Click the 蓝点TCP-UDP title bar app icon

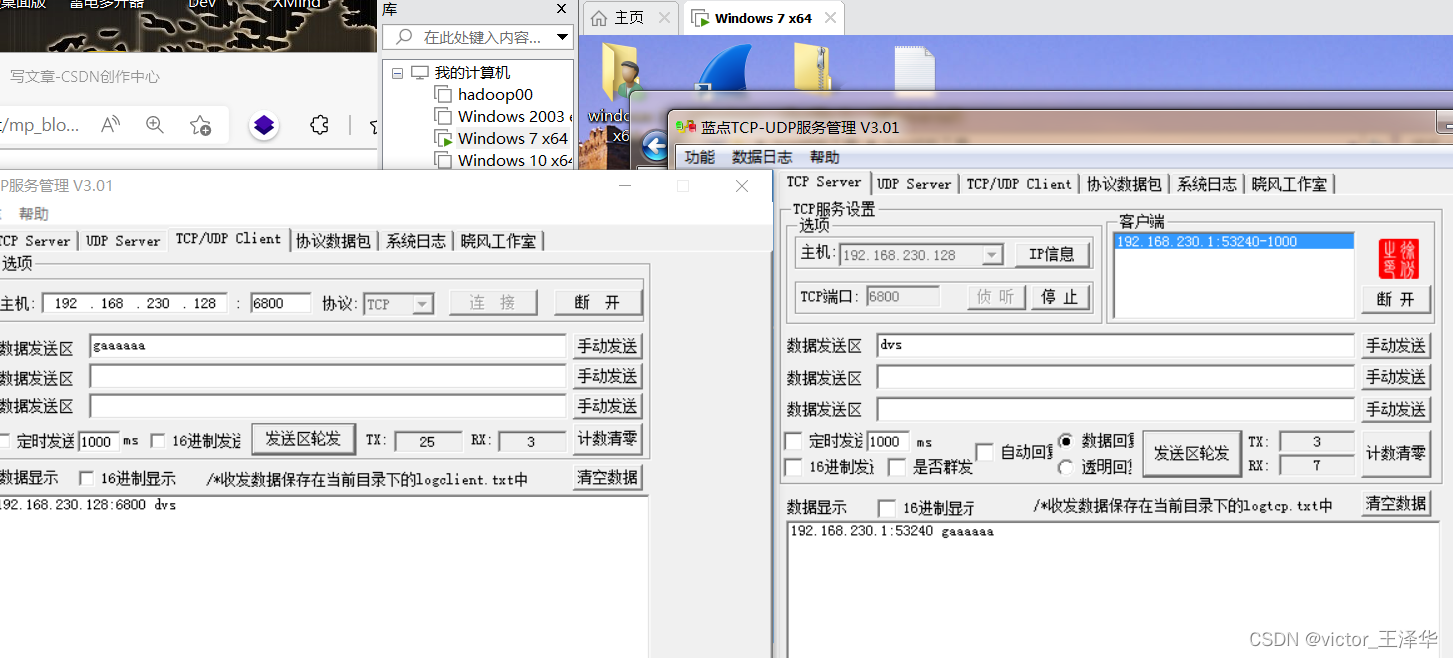point(686,127)
